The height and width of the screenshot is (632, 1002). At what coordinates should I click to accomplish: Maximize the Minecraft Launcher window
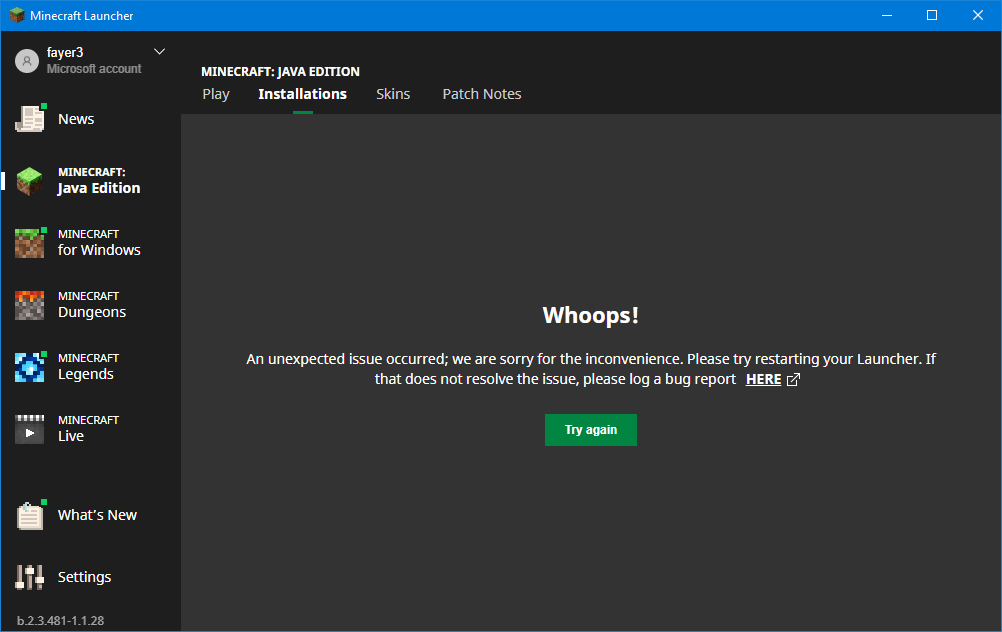[932, 15]
